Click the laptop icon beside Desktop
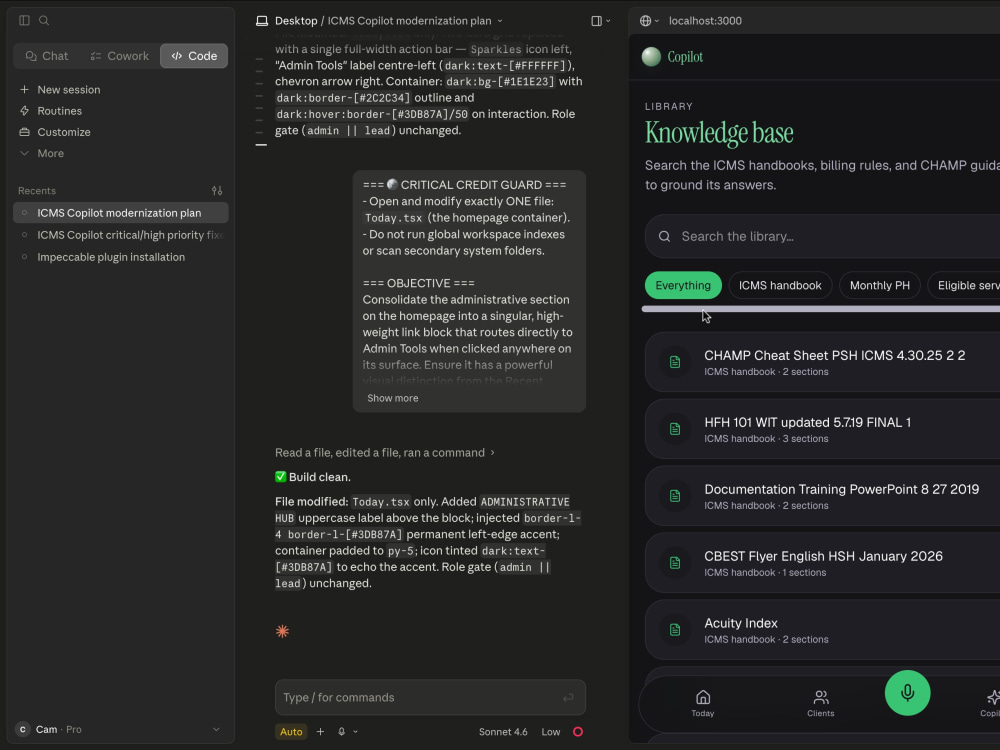 coord(261,21)
